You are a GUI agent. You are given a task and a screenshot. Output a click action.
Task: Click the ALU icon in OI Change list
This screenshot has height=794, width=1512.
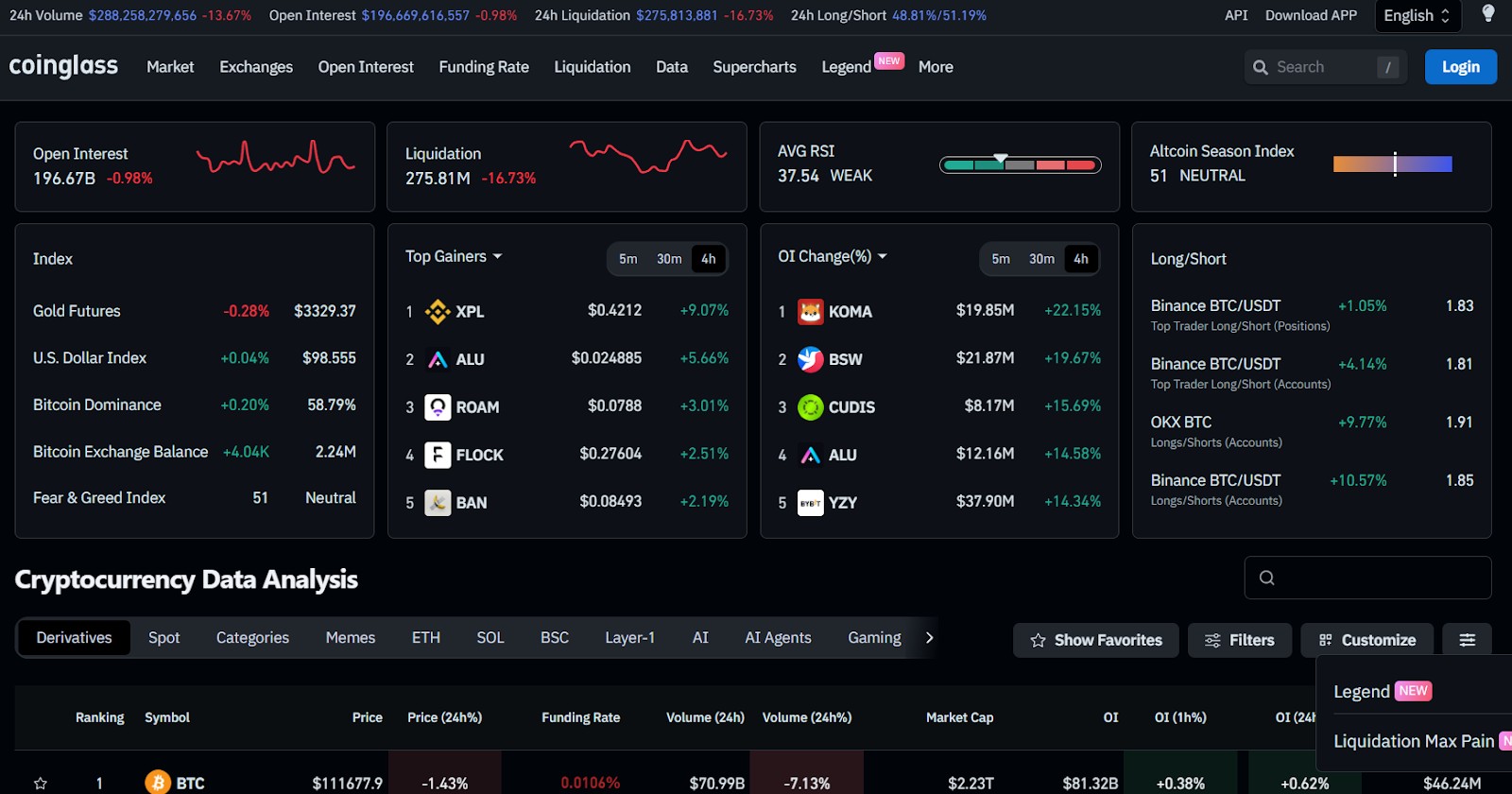coord(811,455)
